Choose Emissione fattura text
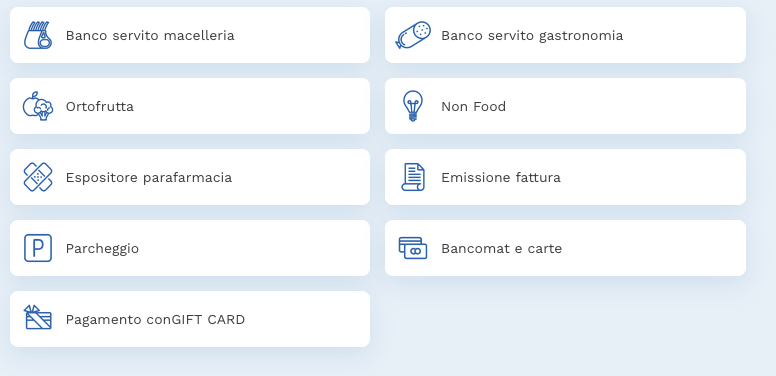 coord(501,178)
